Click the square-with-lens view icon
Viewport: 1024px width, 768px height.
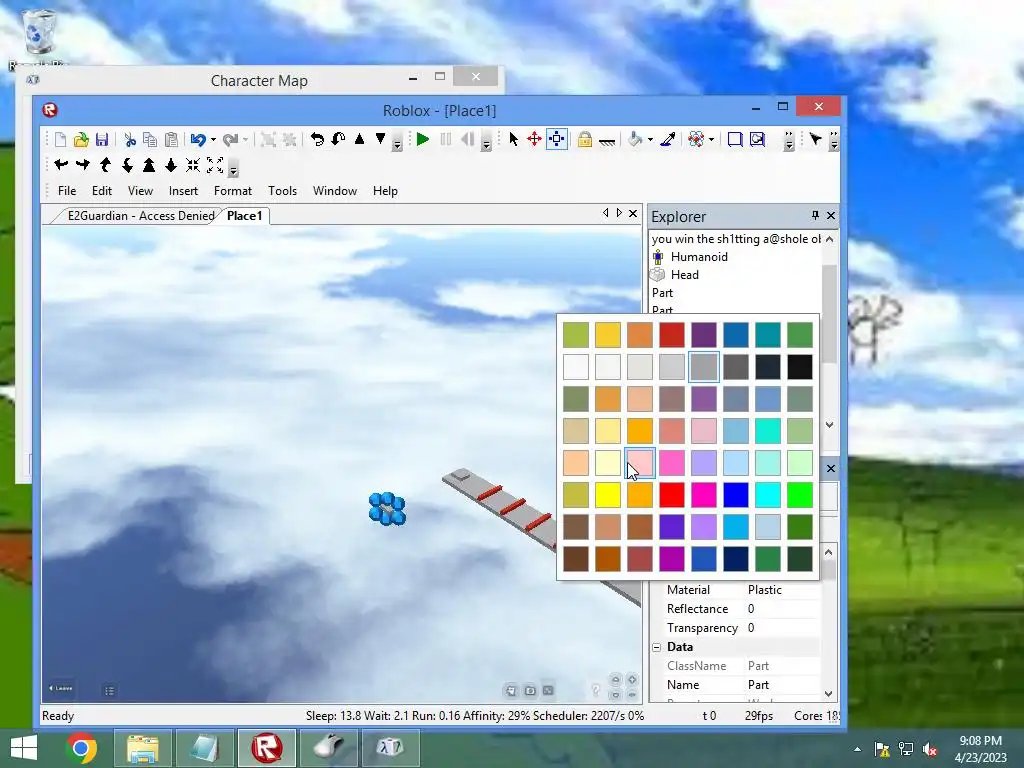[x=758, y=139]
